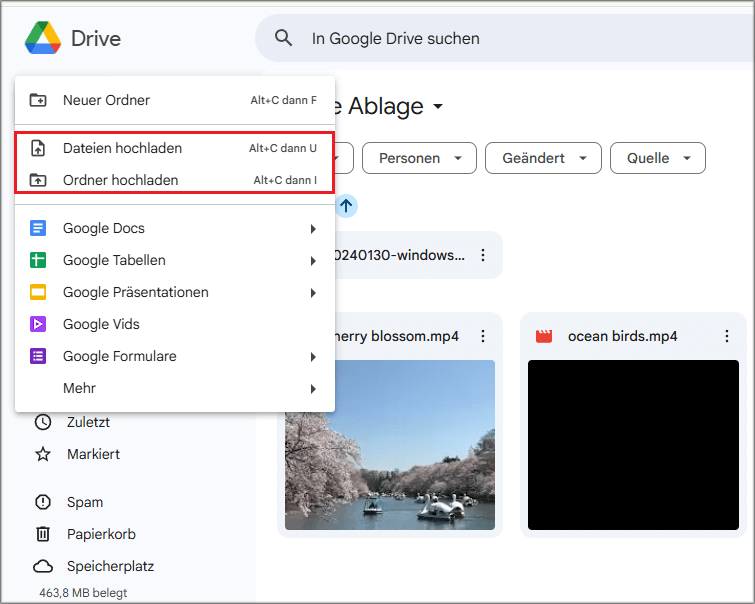Click the purple Google Vids icon

38,324
